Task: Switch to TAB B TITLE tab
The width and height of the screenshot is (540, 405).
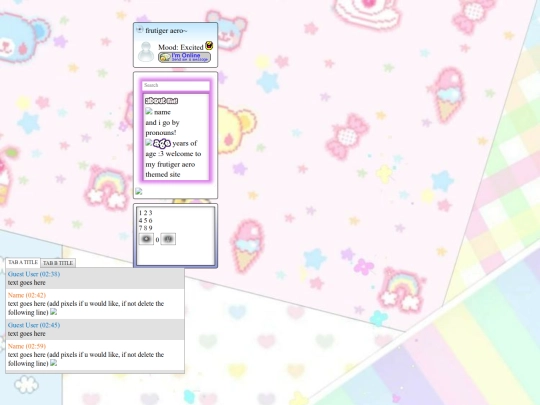Action: tap(58, 263)
